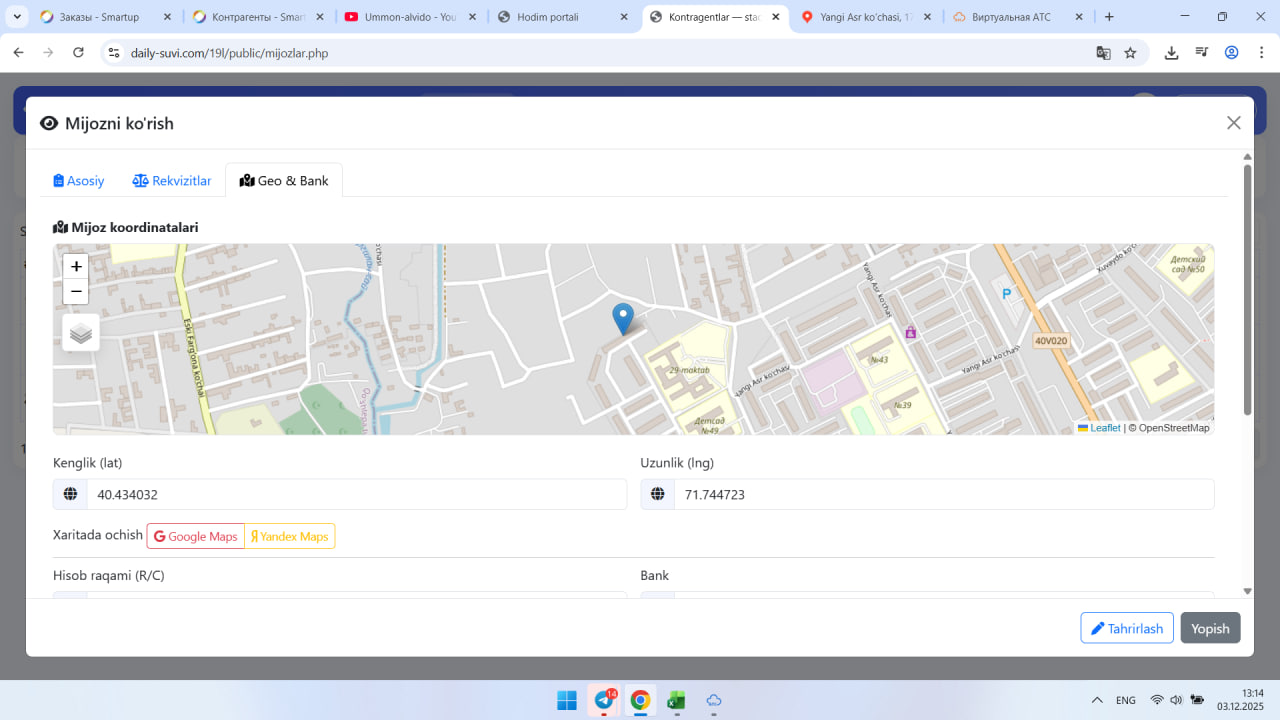Click the address bar URL
Viewport: 1280px width, 720px height.
pos(229,53)
